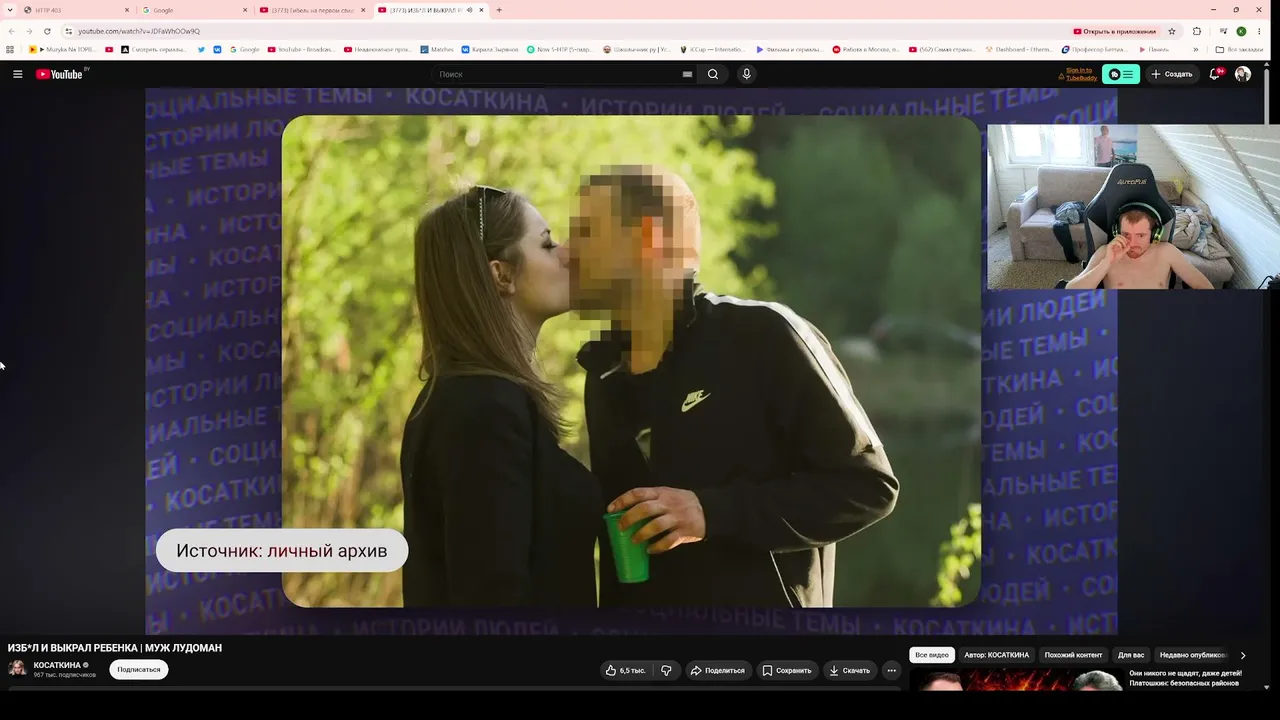This screenshot has width=1280, height=720.
Task: Open the TubeBuddy extension menu
Action: tap(1121, 74)
